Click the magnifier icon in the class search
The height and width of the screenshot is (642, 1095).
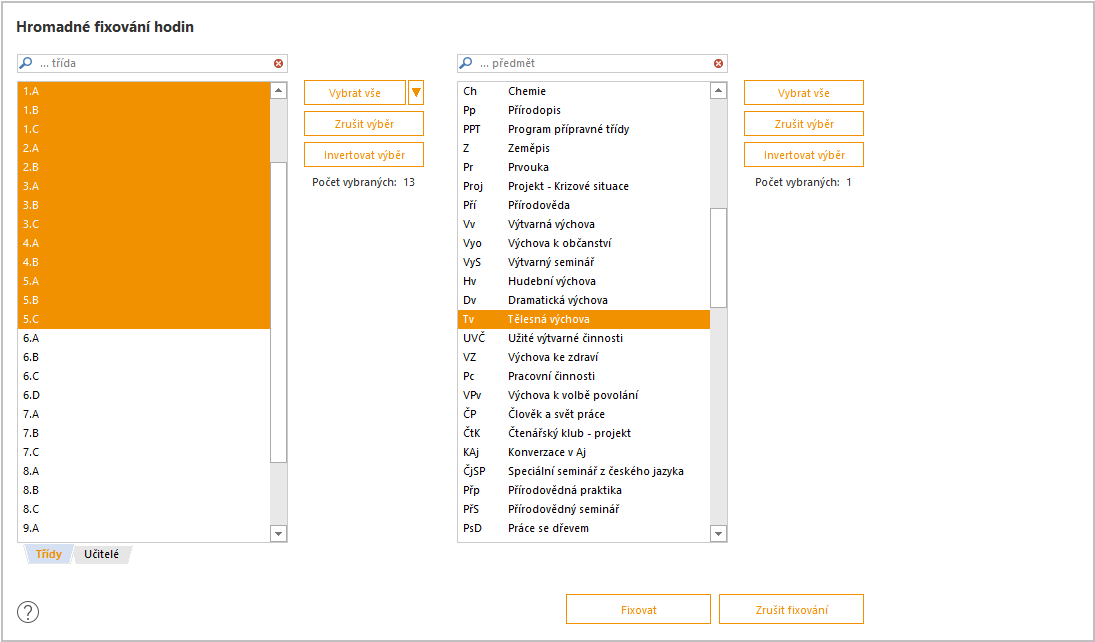point(26,63)
